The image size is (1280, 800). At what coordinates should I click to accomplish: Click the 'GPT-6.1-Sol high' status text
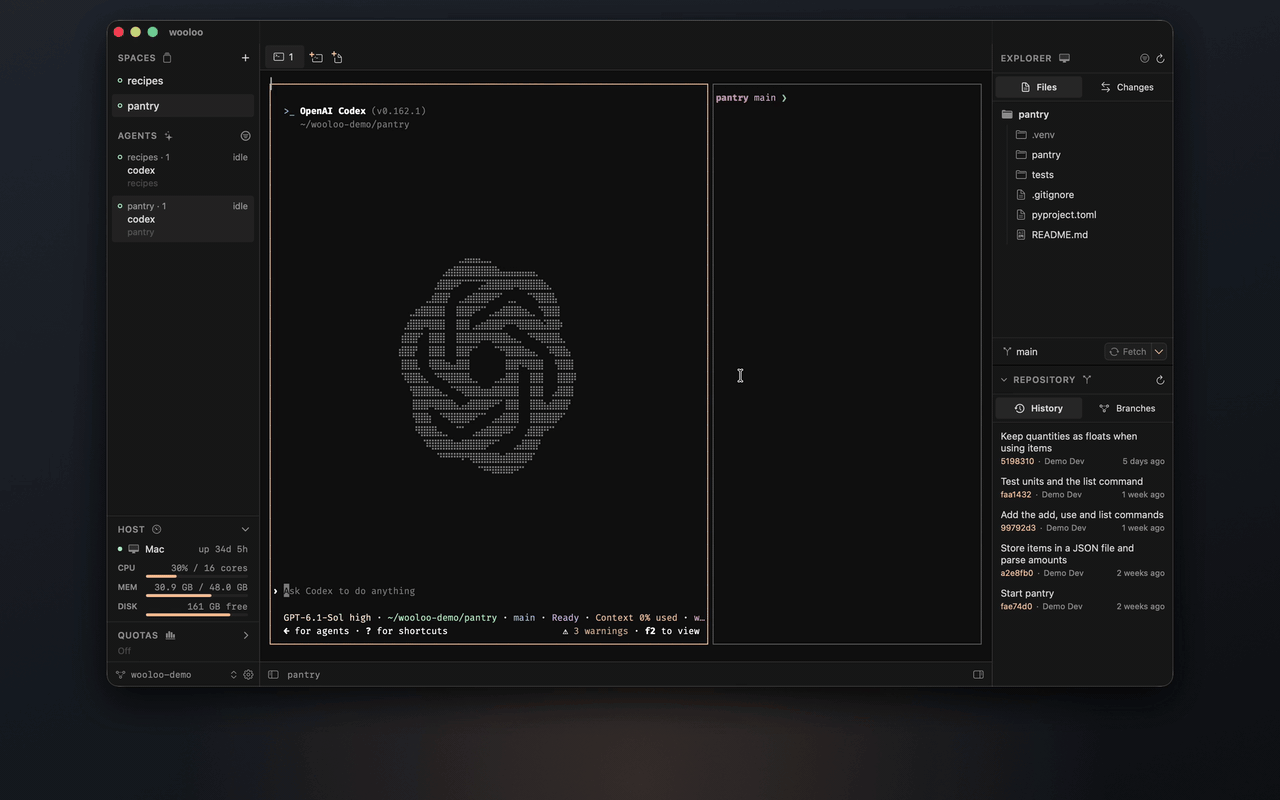(327, 618)
